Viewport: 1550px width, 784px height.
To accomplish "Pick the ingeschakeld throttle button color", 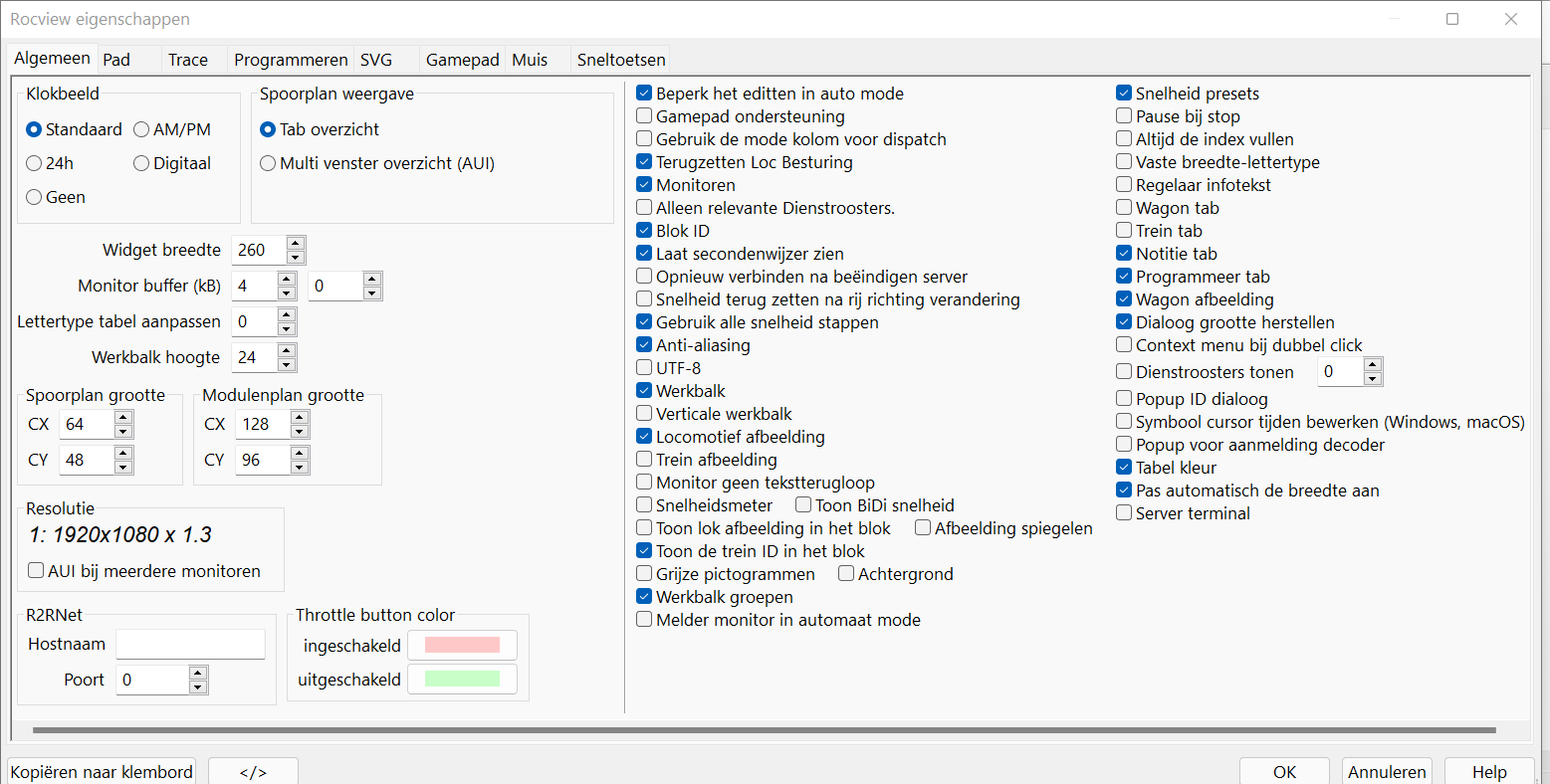I will click(462, 646).
